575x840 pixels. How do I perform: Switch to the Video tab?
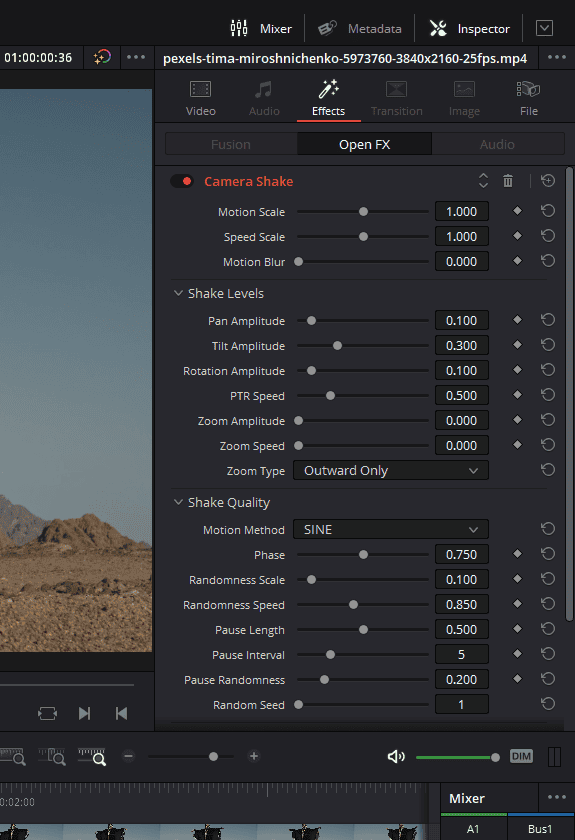point(200,99)
